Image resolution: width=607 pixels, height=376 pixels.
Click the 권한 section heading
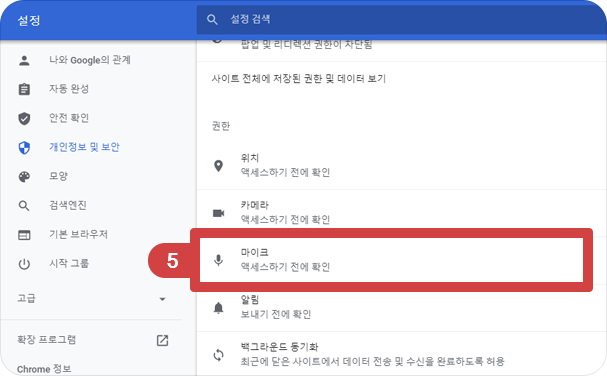(x=221, y=126)
